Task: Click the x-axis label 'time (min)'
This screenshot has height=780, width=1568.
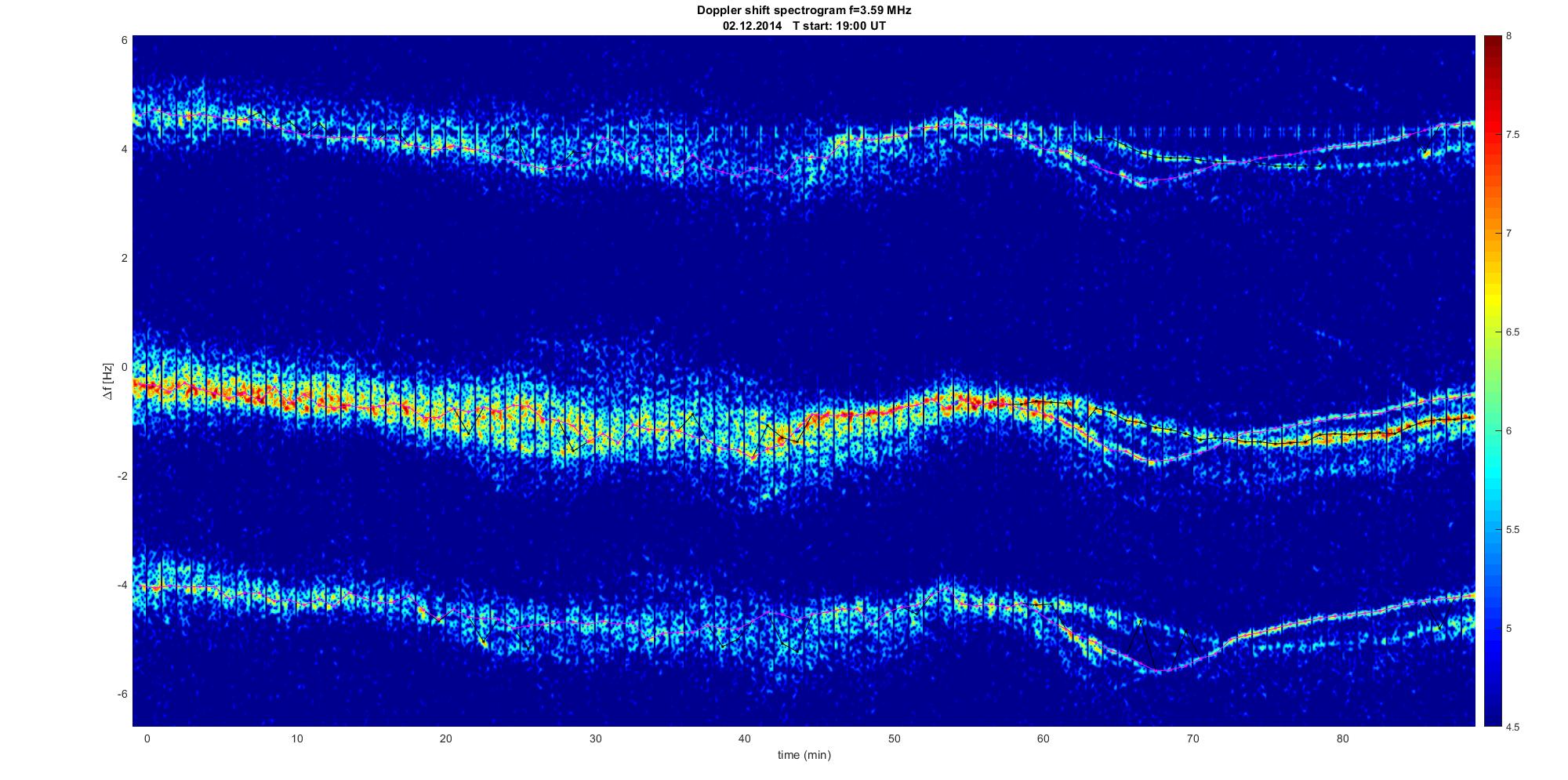Action: click(x=804, y=755)
